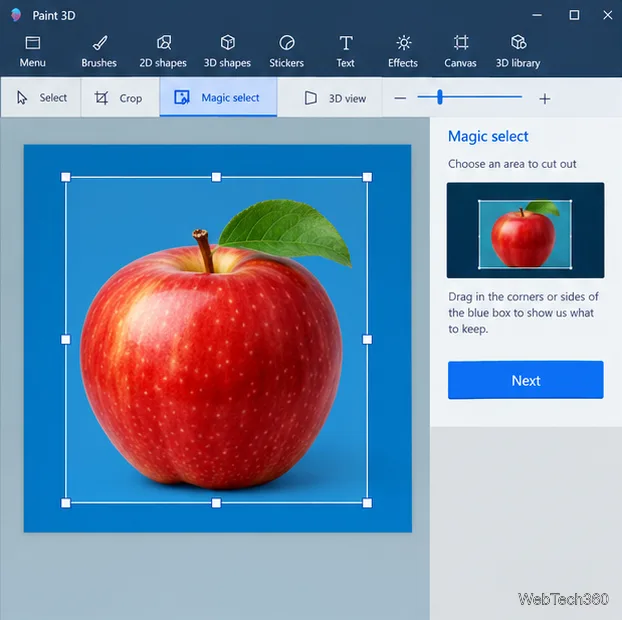622x620 pixels.
Task: Click the top-right selection handle
Action: coord(367,177)
